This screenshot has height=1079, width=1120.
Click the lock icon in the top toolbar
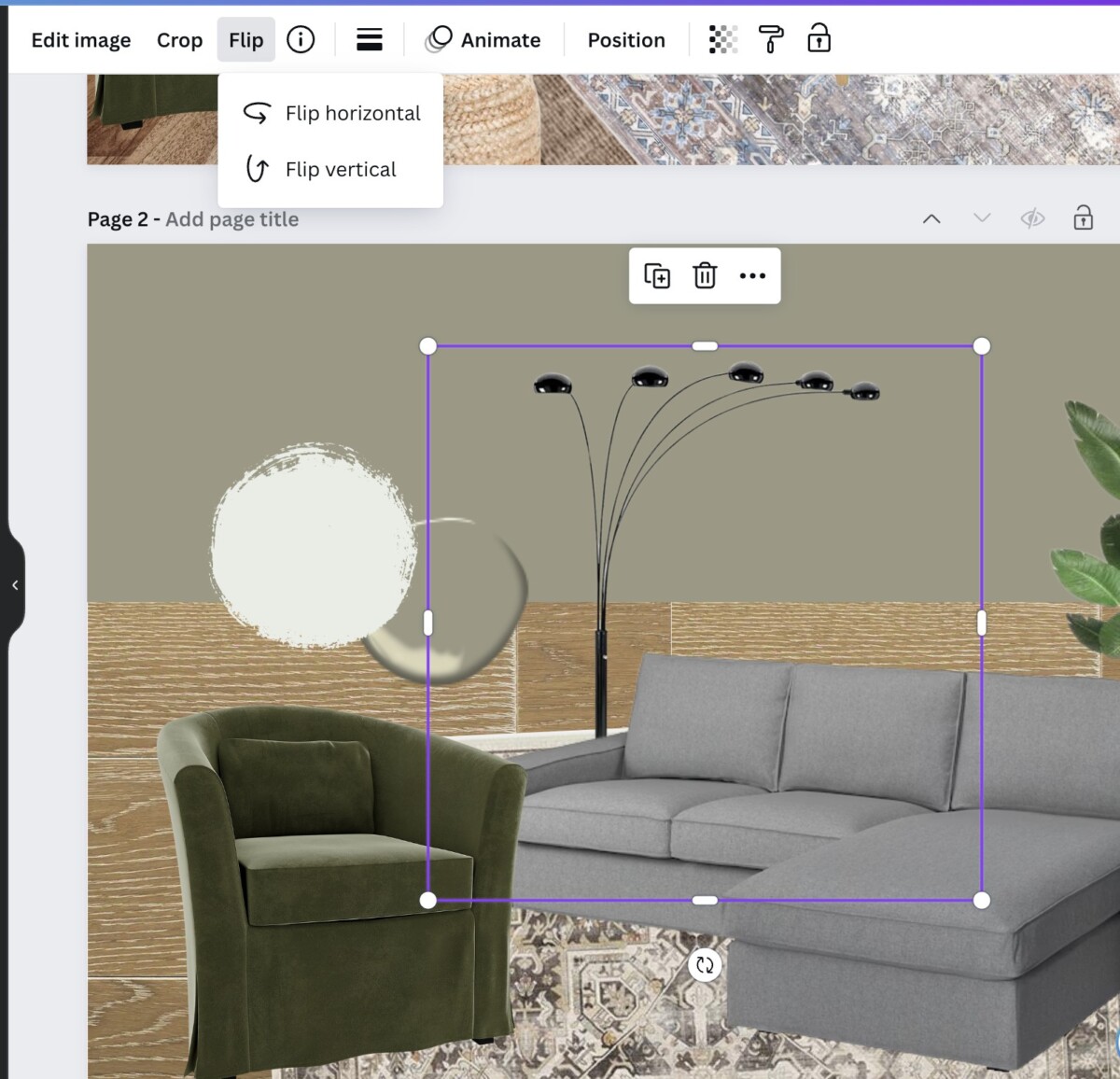tap(819, 39)
